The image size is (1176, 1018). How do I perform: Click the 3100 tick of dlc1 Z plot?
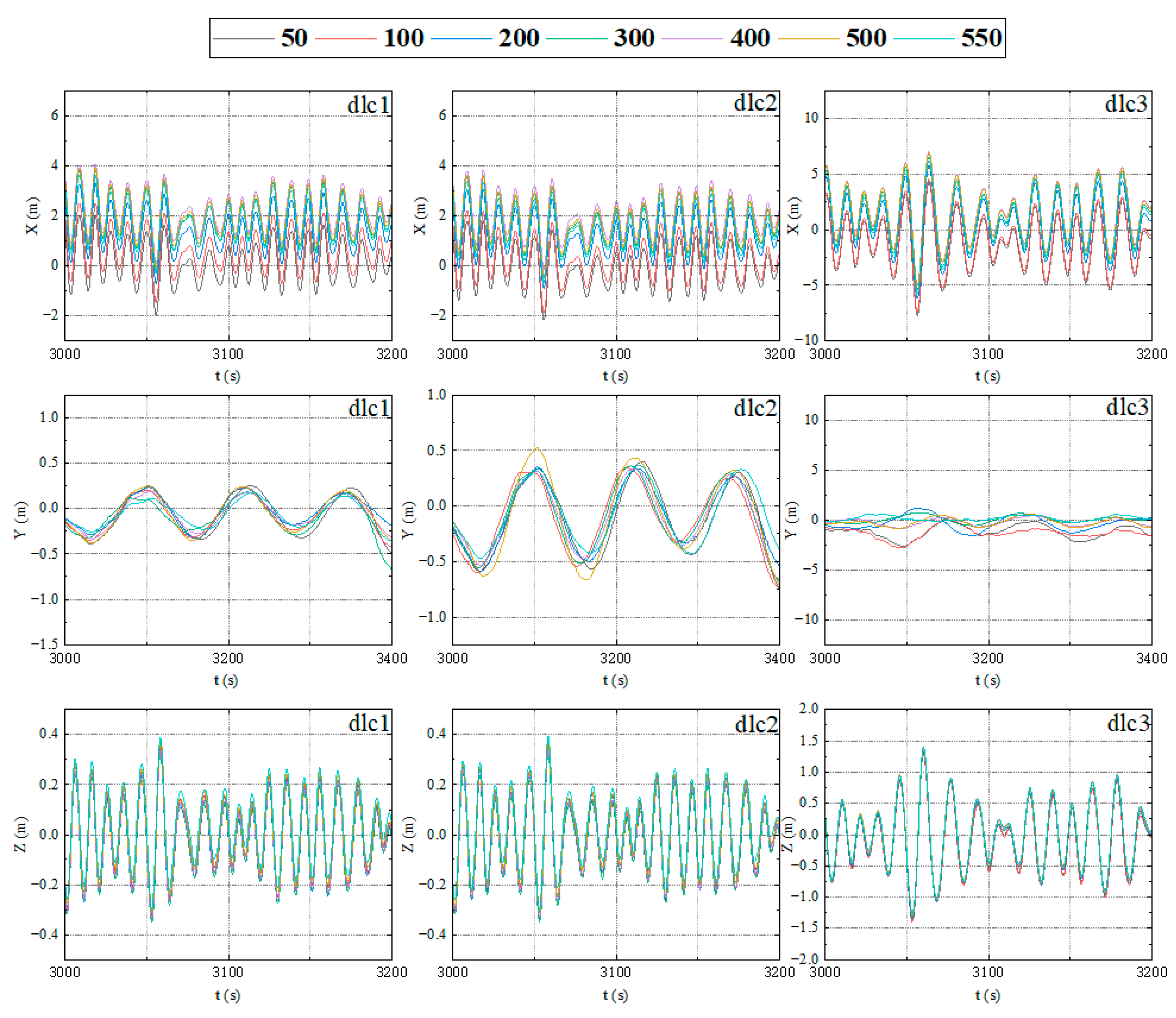228,972
